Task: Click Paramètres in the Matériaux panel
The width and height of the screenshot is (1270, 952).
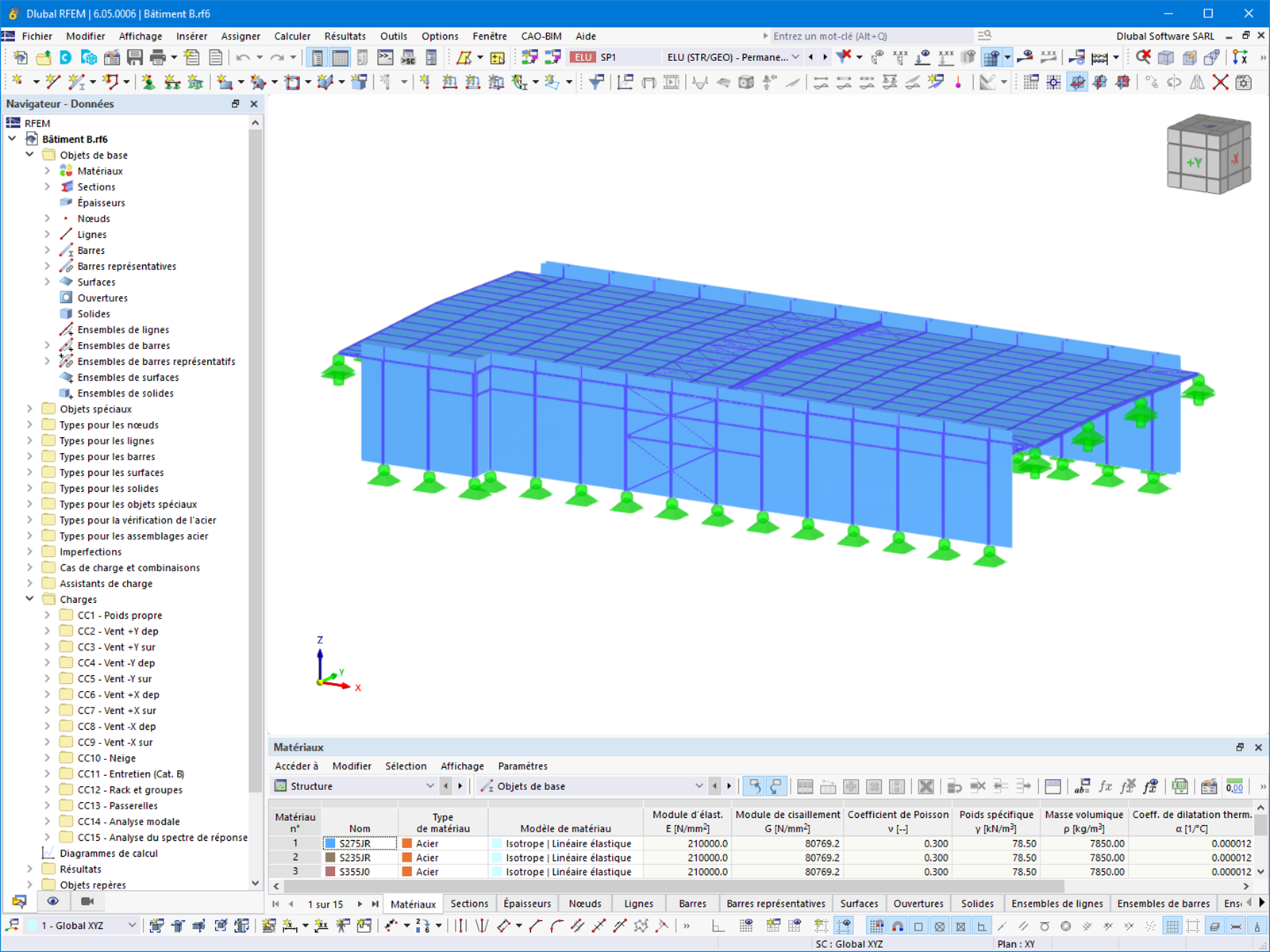Action: pyautogui.click(x=522, y=766)
